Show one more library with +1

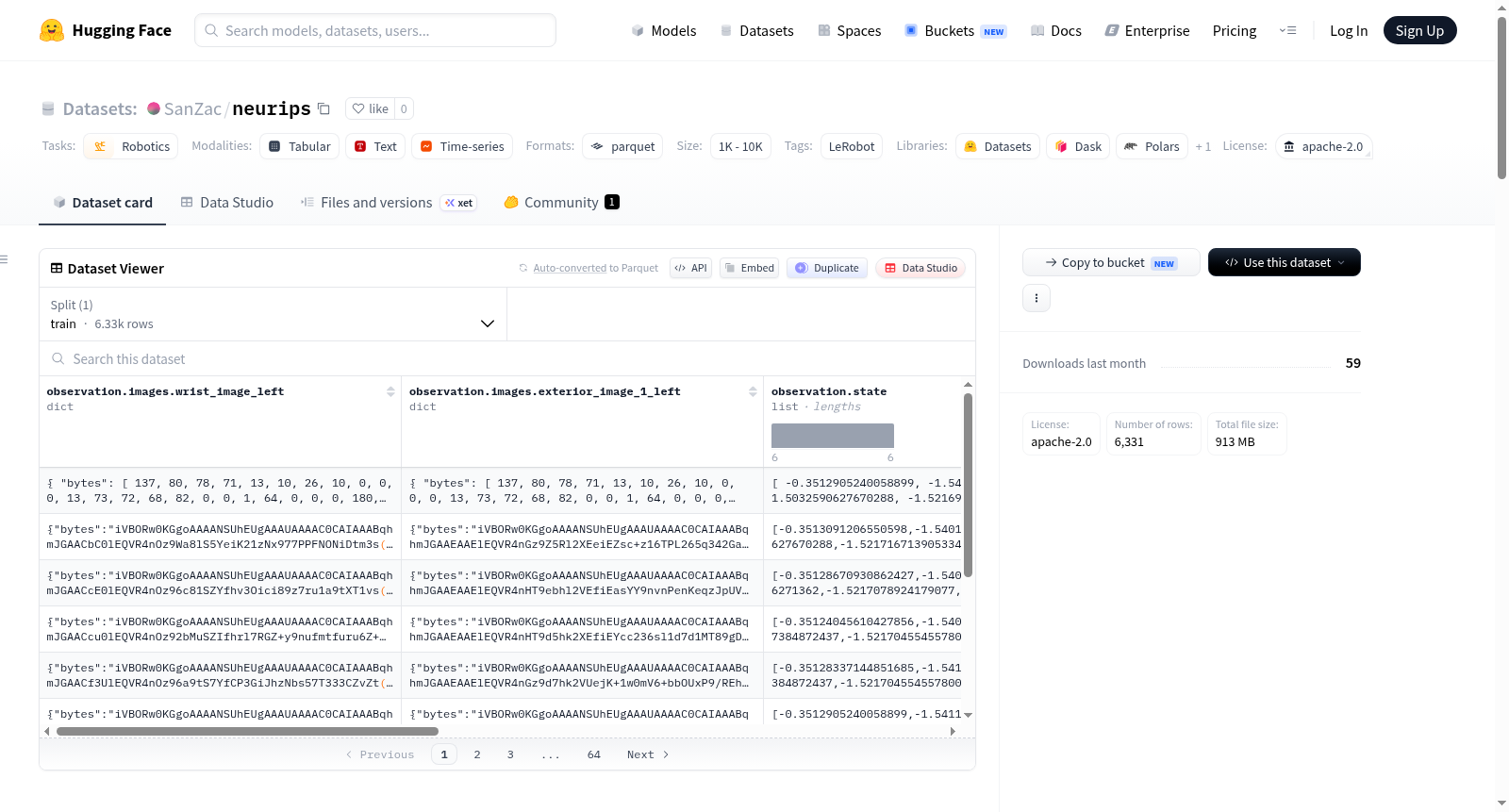coord(1203,146)
